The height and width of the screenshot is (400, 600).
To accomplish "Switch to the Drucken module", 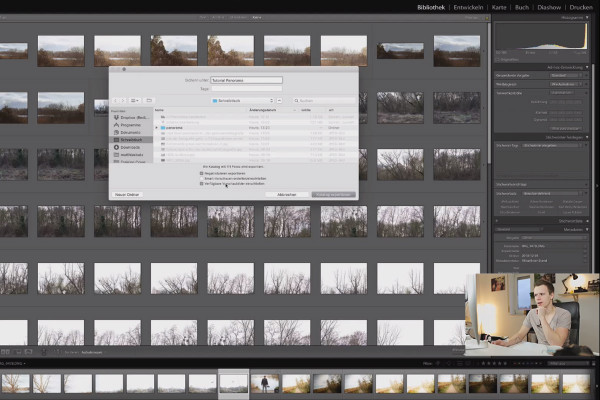I will click(581, 7).
